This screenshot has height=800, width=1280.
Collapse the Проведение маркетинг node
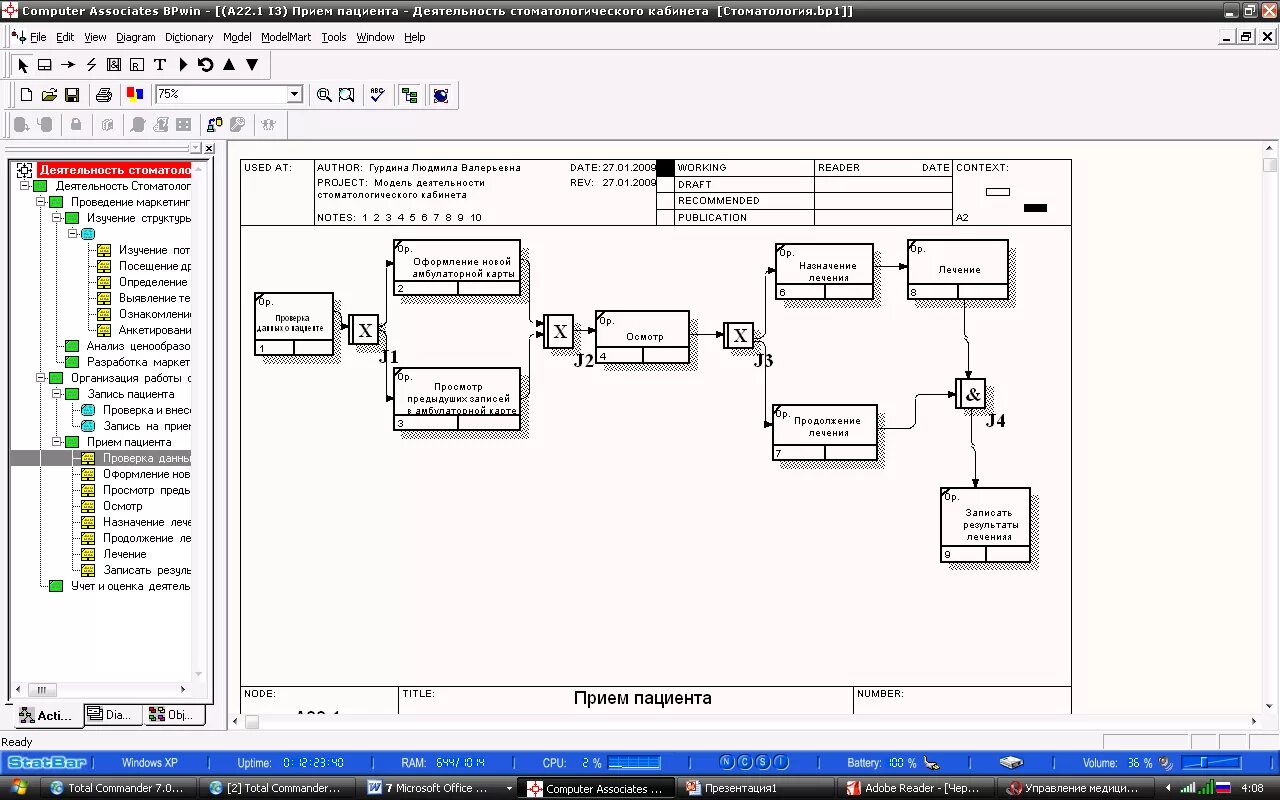point(40,202)
